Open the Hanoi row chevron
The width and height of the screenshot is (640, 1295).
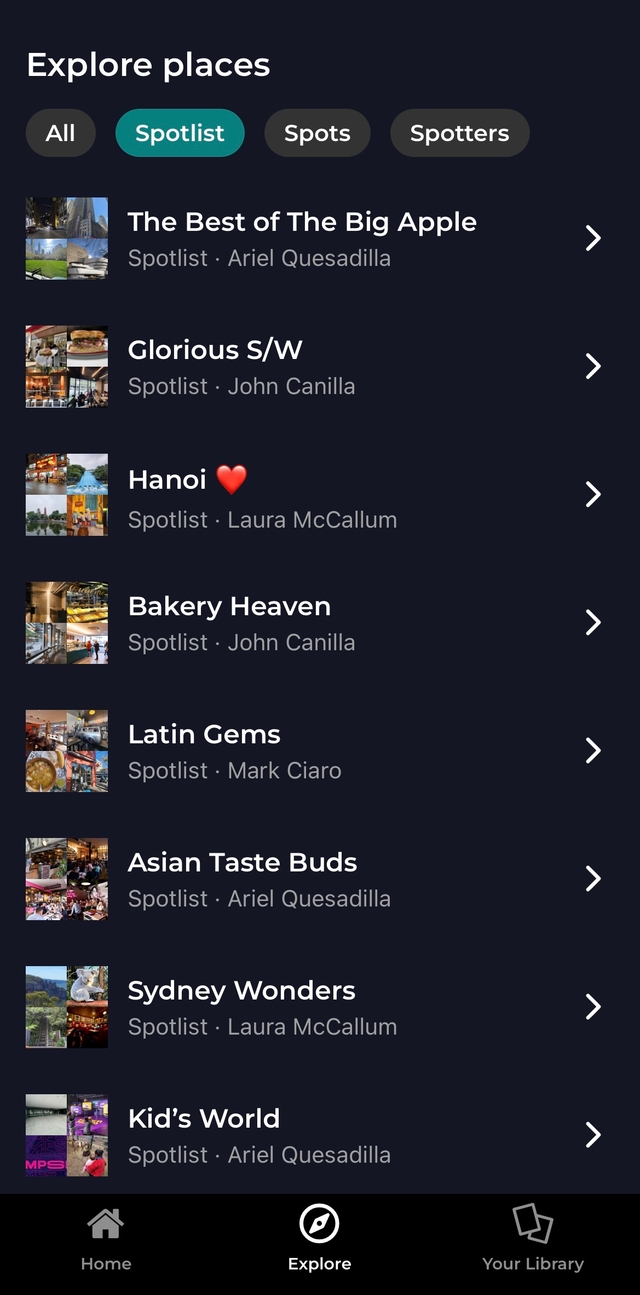pos(593,494)
